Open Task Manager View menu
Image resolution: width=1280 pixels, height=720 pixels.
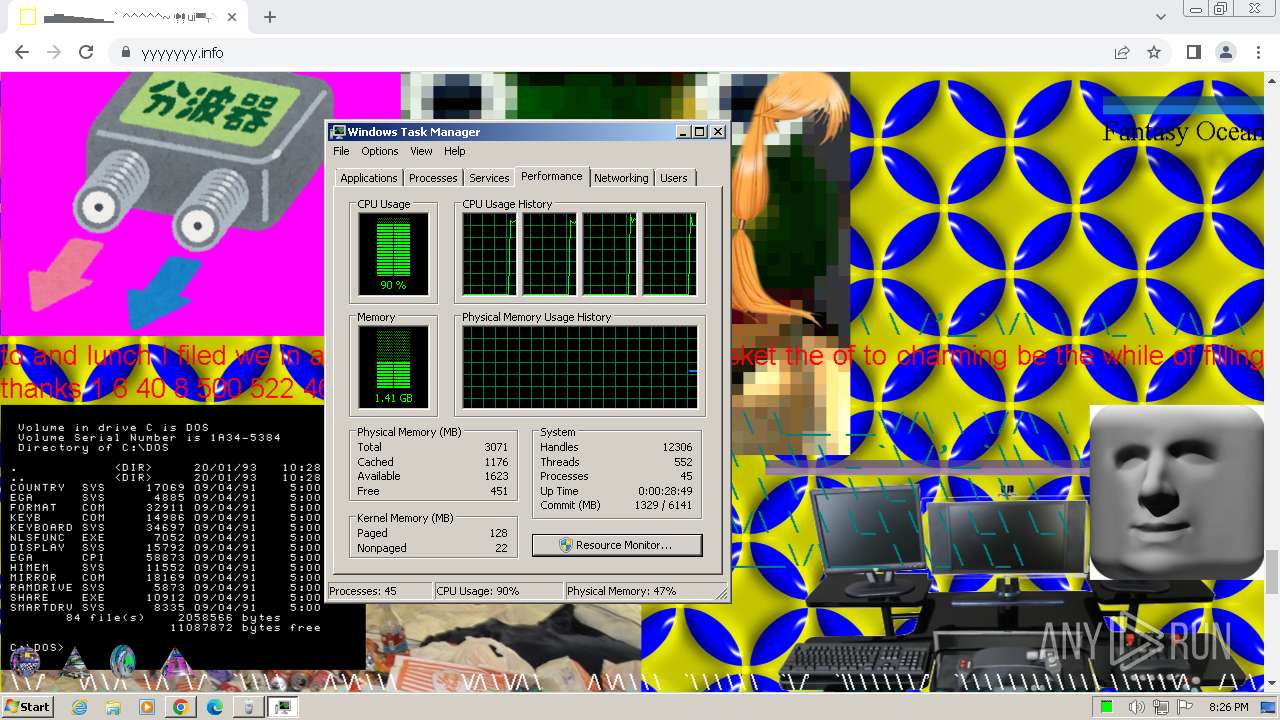point(421,151)
